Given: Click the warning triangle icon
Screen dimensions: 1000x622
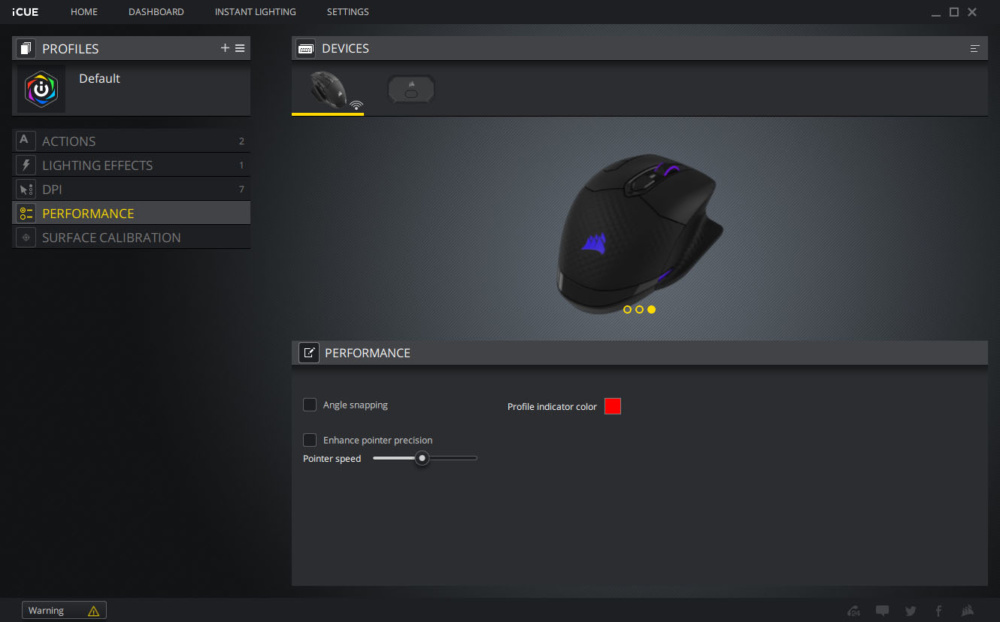Looking at the screenshot, I should tap(93, 611).
